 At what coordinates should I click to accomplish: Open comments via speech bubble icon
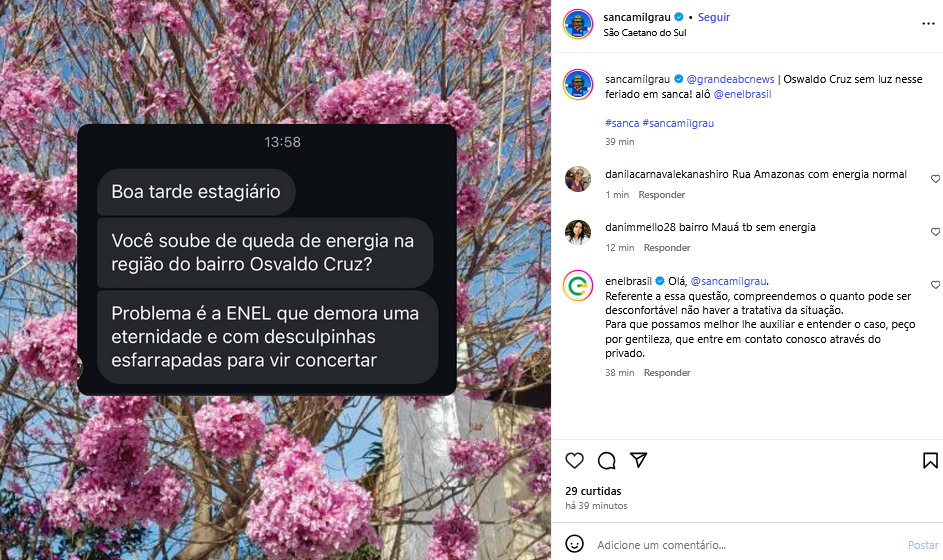[606, 461]
